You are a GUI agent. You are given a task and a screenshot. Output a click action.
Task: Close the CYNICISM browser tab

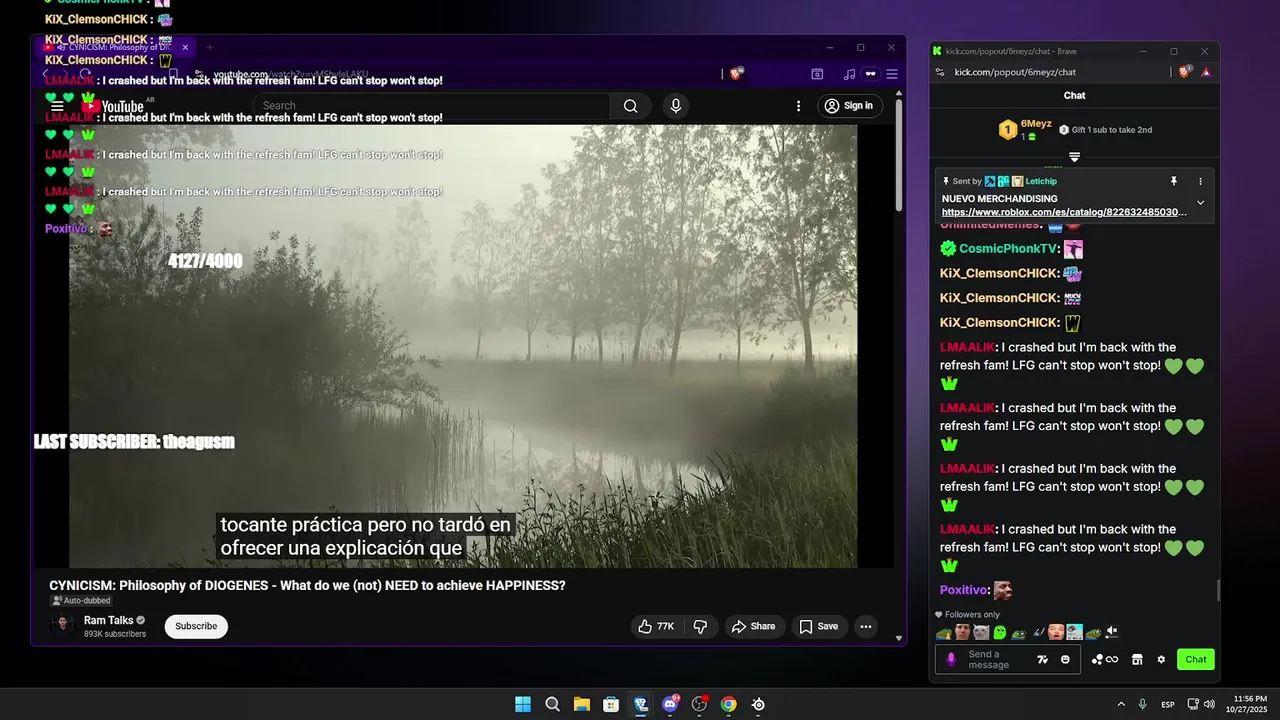point(185,47)
